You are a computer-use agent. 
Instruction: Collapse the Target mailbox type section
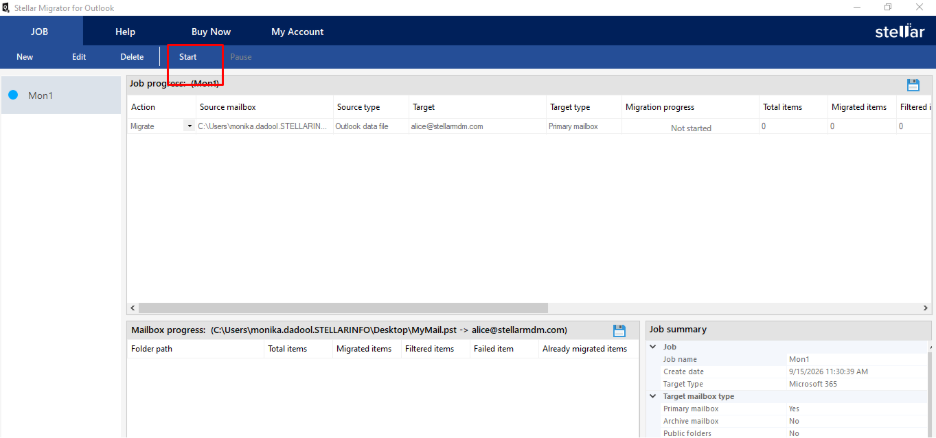tap(652, 396)
